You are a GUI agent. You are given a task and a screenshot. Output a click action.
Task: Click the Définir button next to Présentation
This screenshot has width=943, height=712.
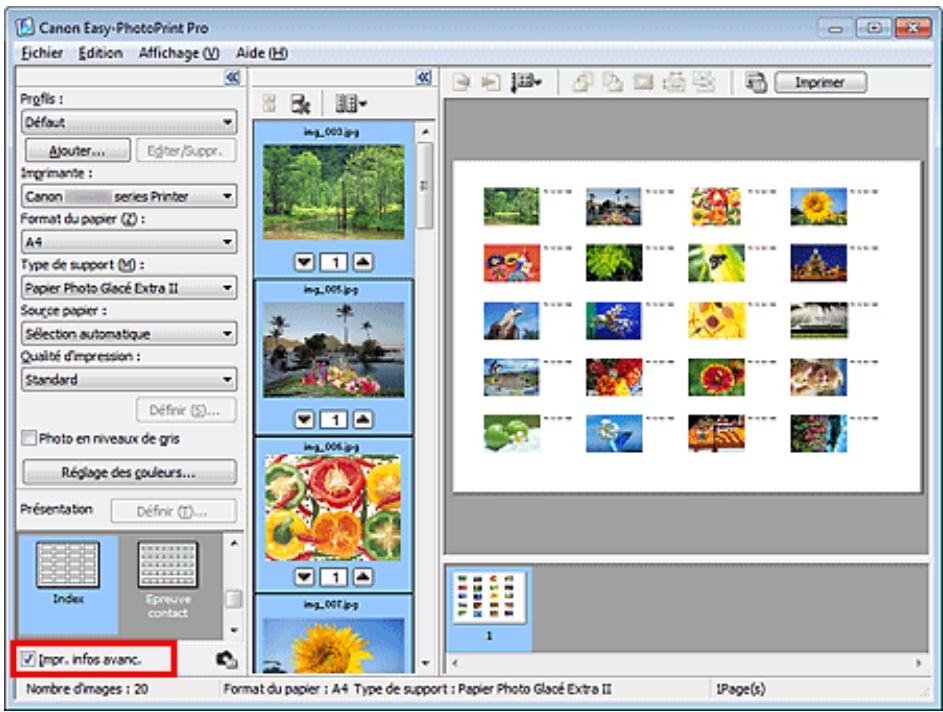point(173,511)
